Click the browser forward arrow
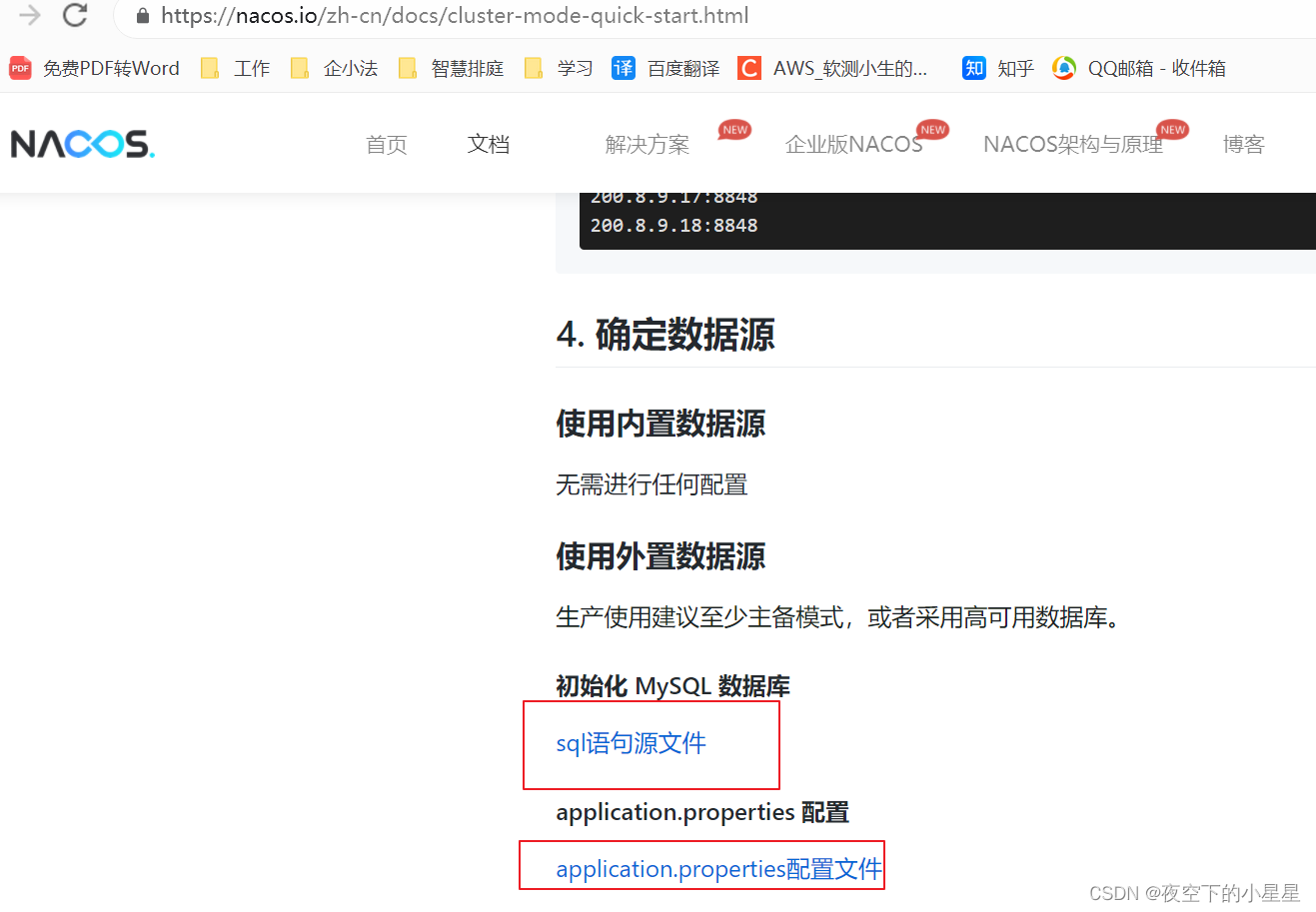Screen dimensions: 1316x912 click(30, 15)
